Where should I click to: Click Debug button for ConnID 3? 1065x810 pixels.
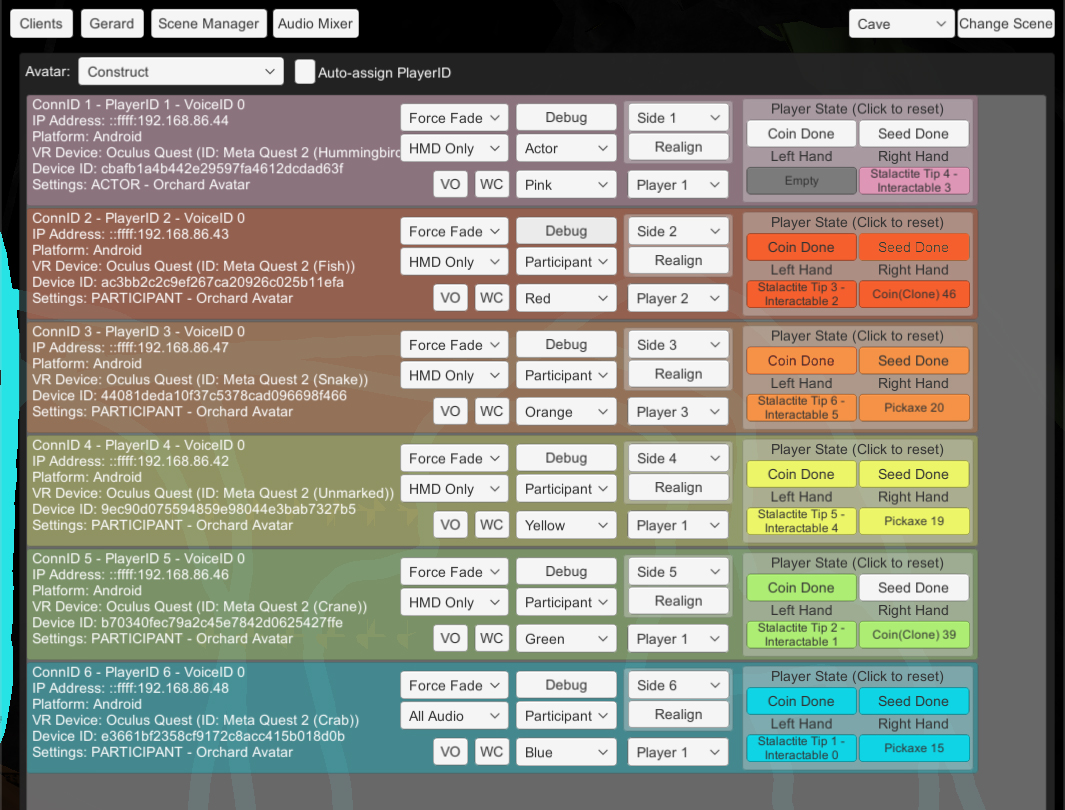coord(566,344)
